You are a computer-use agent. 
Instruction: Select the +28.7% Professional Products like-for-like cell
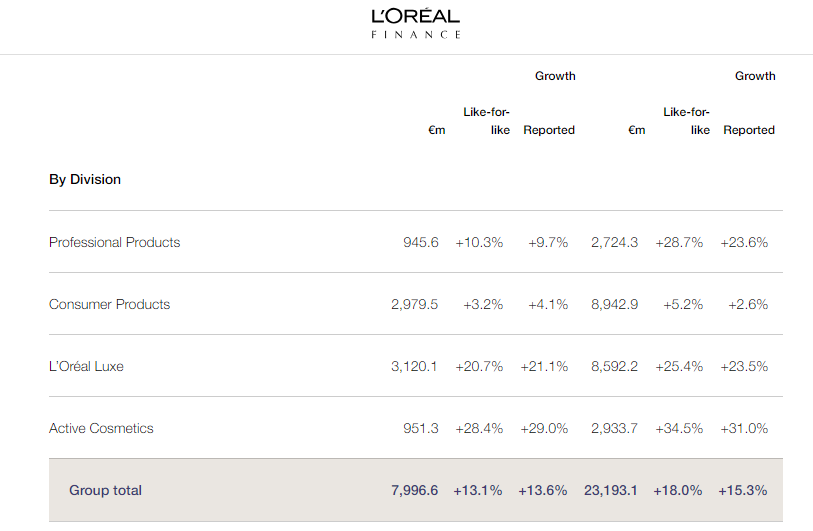(679, 242)
